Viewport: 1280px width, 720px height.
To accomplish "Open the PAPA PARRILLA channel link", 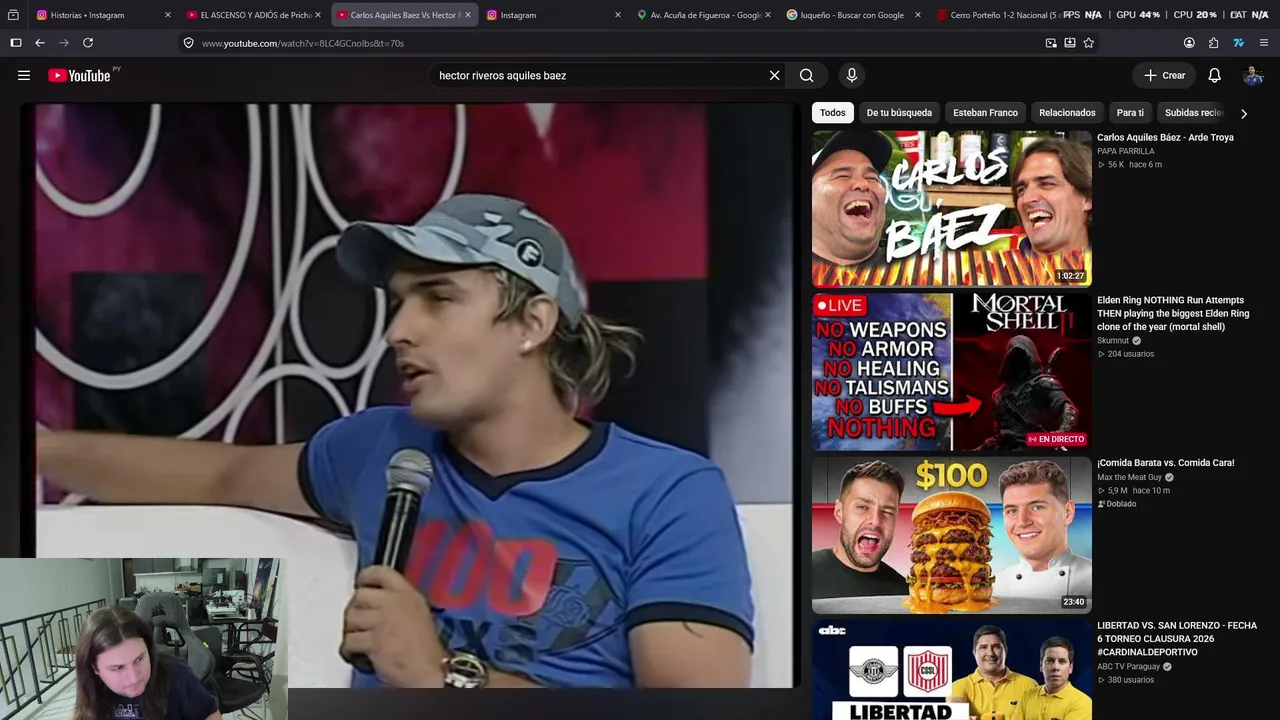I will coord(1125,151).
